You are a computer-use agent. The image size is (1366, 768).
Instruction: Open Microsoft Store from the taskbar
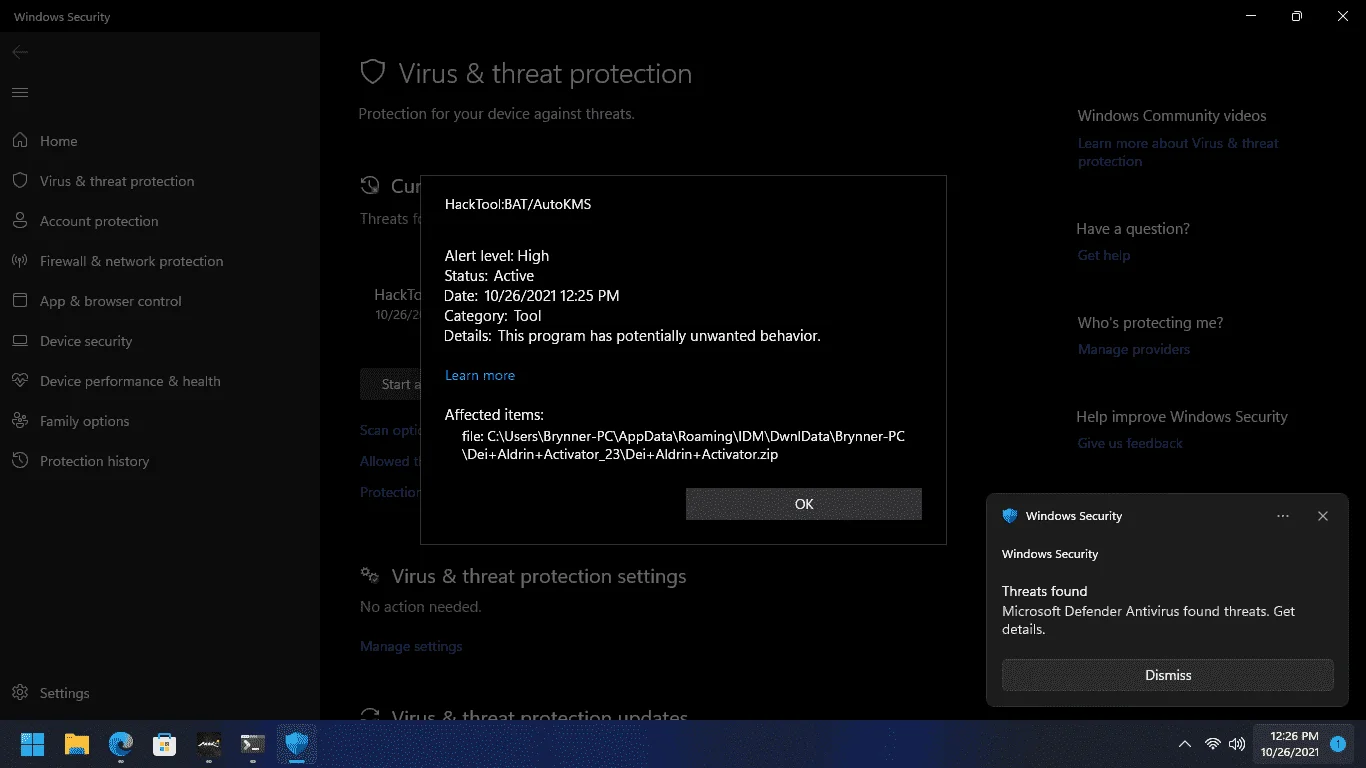pos(165,744)
